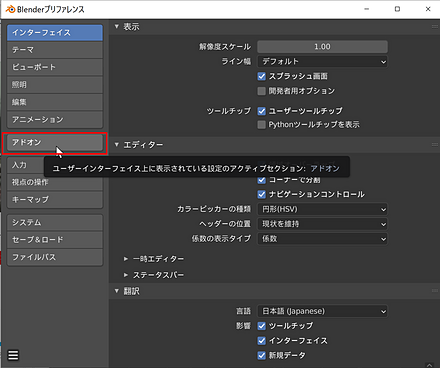The image size is (440, 368).
Task: Click the scroll-up arrow at bottom right
Action: [429, 365]
